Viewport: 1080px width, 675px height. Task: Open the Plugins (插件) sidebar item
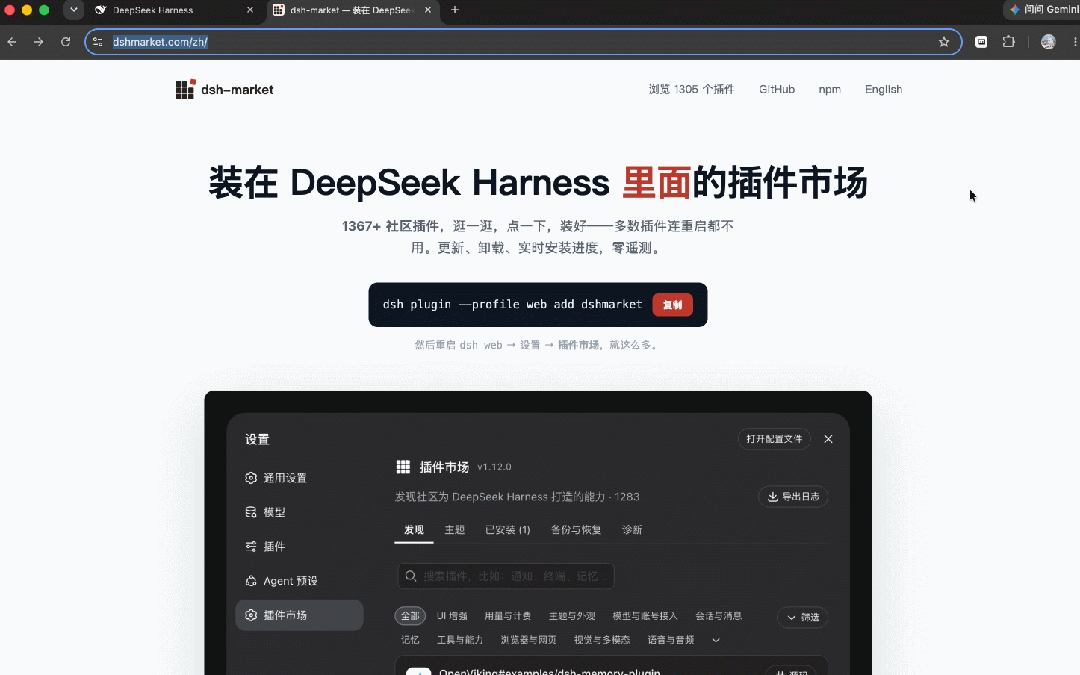click(300, 547)
